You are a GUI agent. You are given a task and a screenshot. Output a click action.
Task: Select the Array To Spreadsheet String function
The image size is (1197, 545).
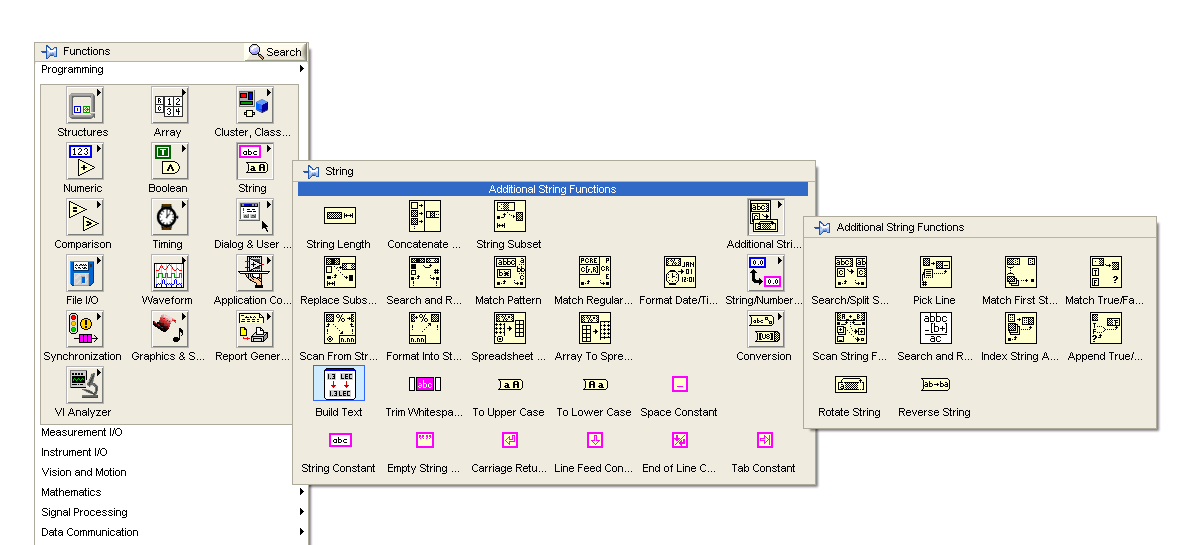594,328
